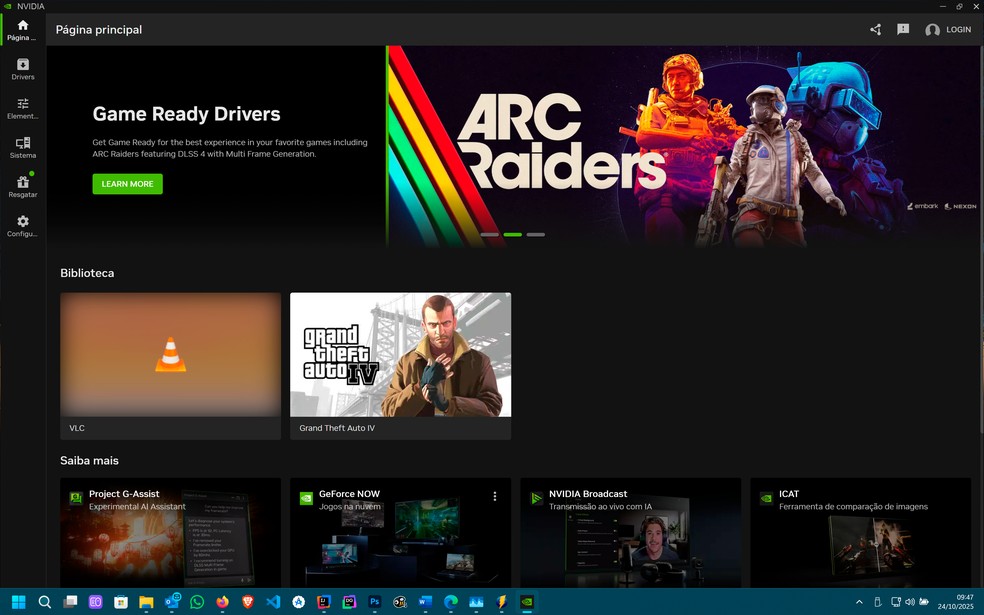This screenshot has height=615, width=984.
Task: Open Configurações gear in the sidebar
Action: coord(23,226)
